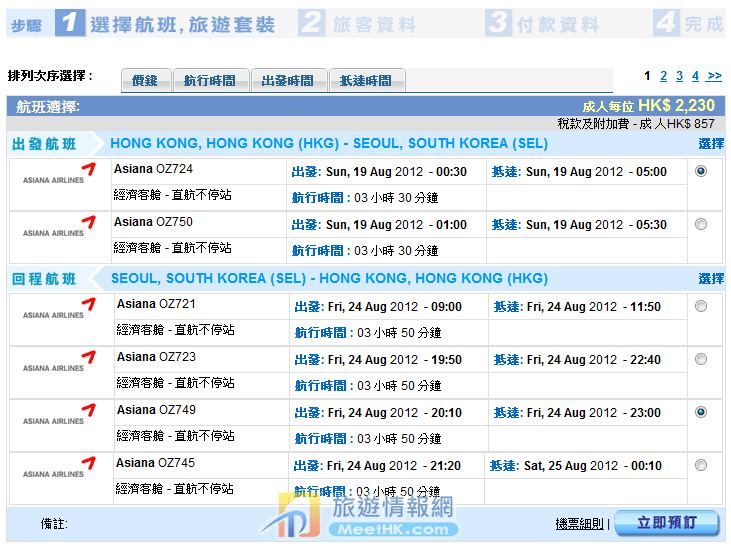The height and width of the screenshot is (552, 731).
Task: Sort by 航行時間 tab
Action: point(209,81)
